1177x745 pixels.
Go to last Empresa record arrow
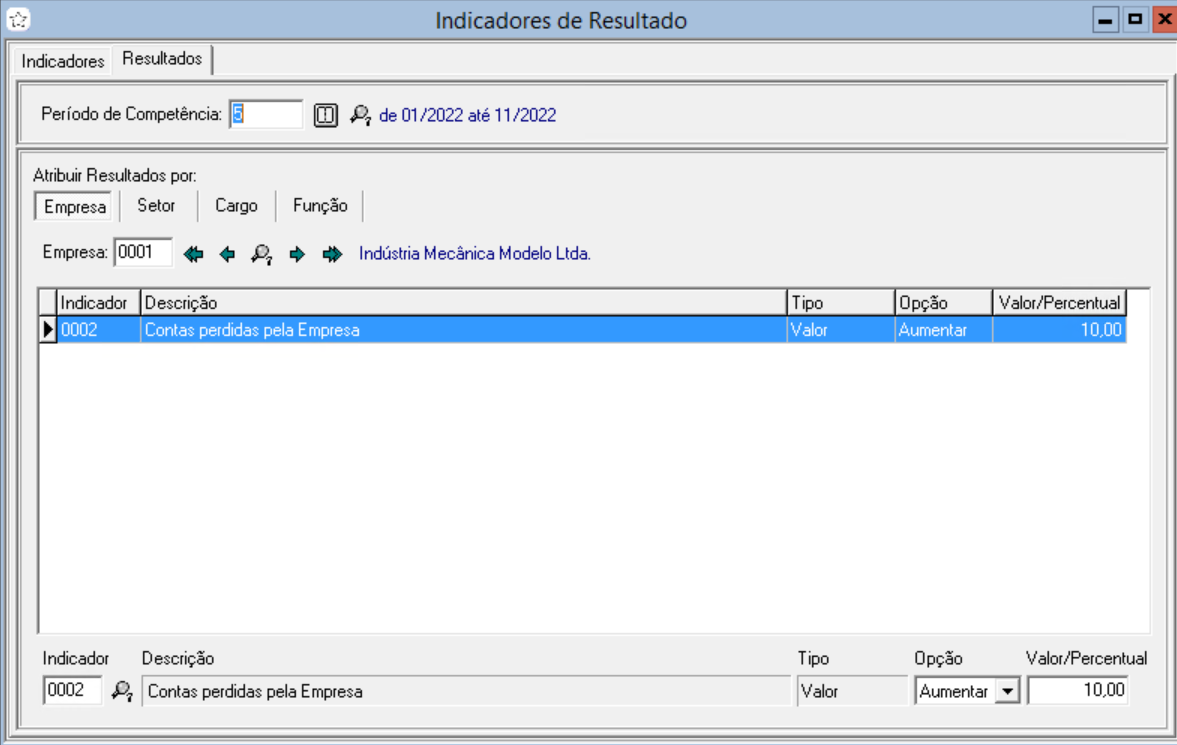pyautogui.click(x=332, y=255)
